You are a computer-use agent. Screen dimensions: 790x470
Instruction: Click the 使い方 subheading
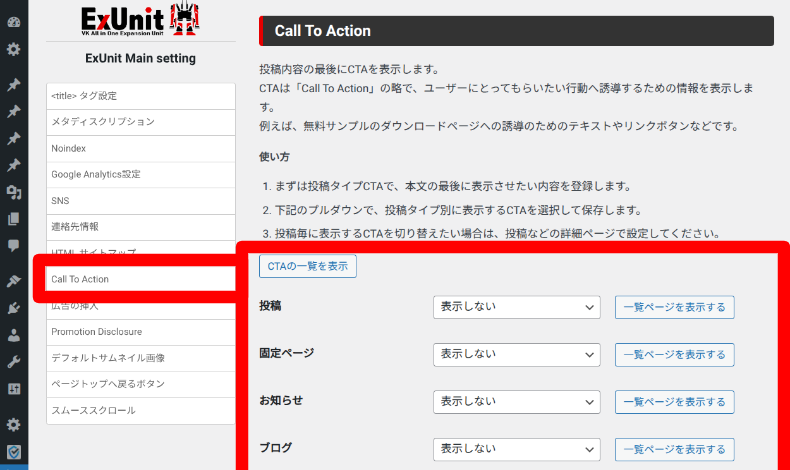point(274,157)
